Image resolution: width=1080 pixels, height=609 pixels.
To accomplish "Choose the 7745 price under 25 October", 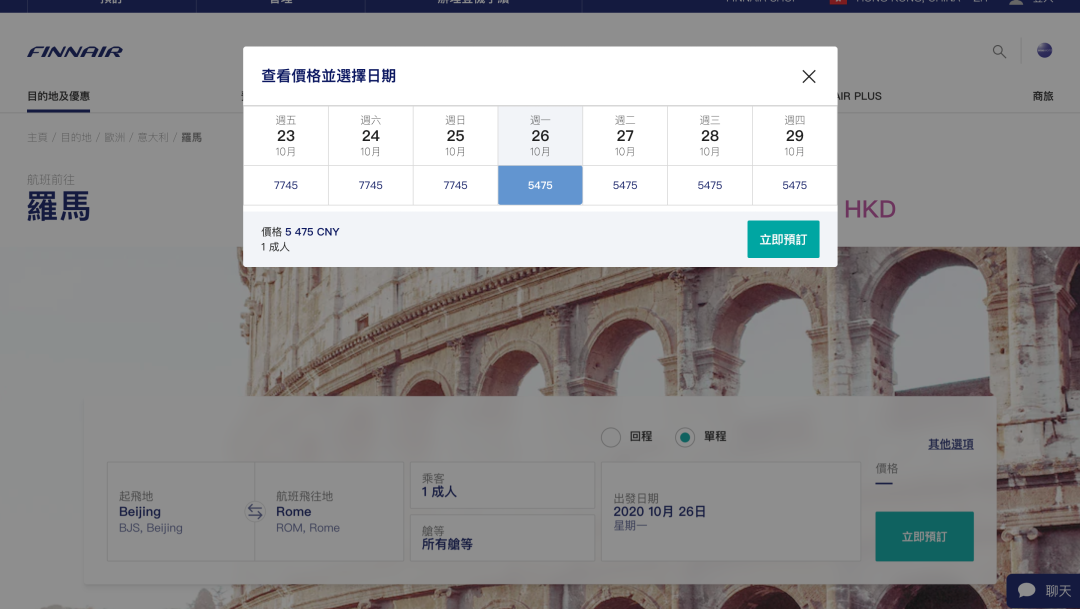I will coord(455,185).
